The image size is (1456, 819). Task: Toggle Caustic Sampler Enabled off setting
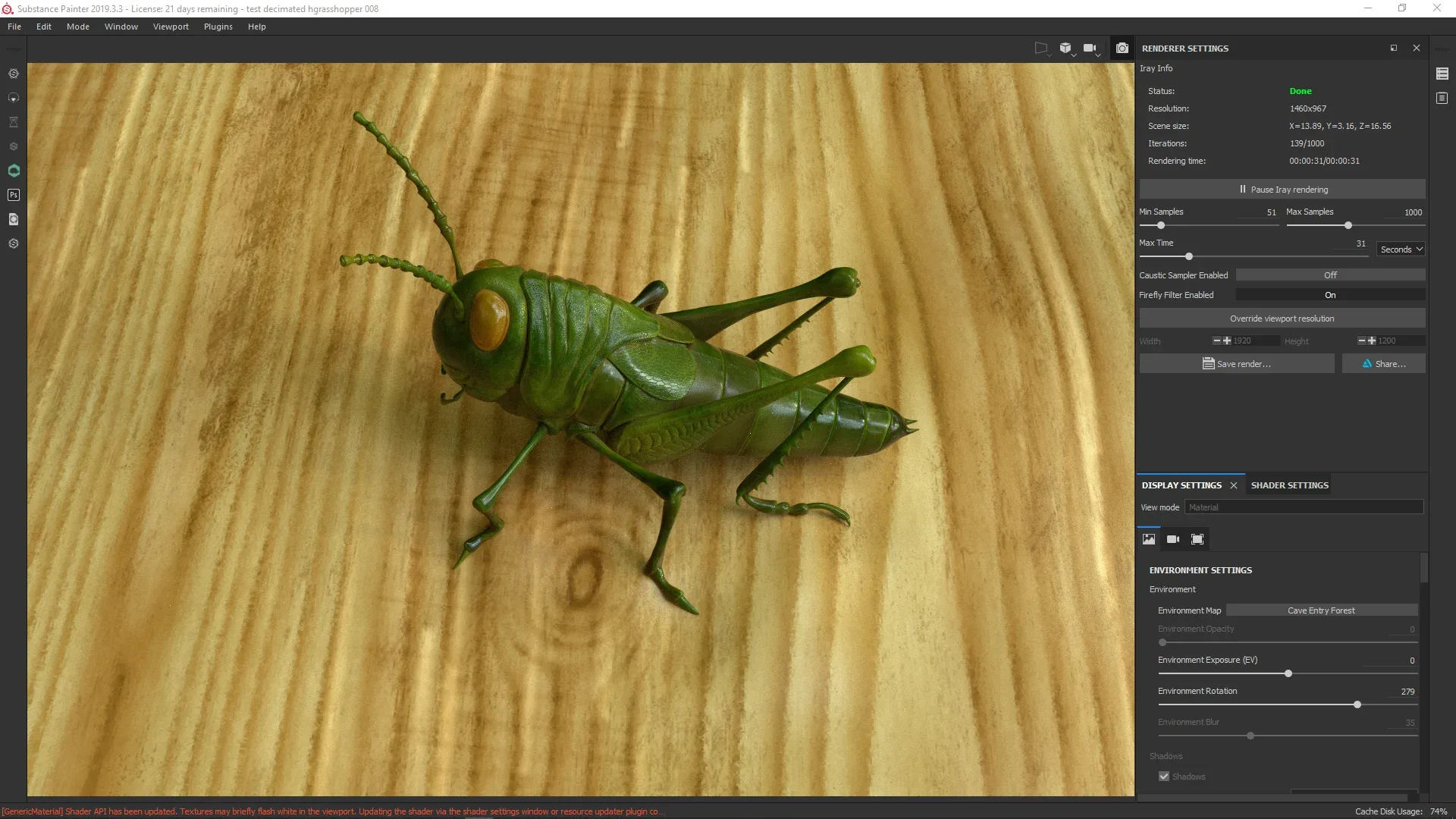(x=1329, y=275)
